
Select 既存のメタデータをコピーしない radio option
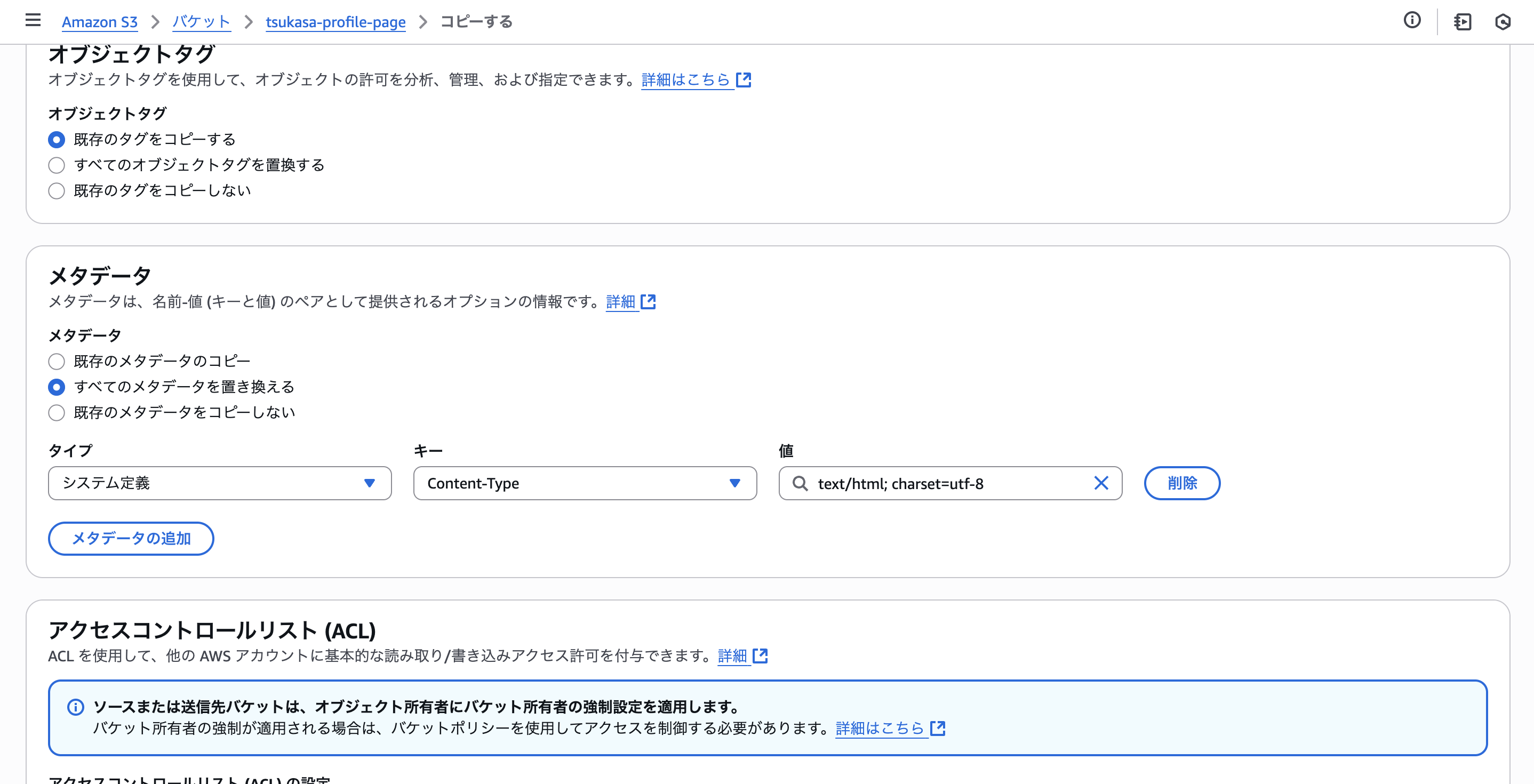click(57, 413)
